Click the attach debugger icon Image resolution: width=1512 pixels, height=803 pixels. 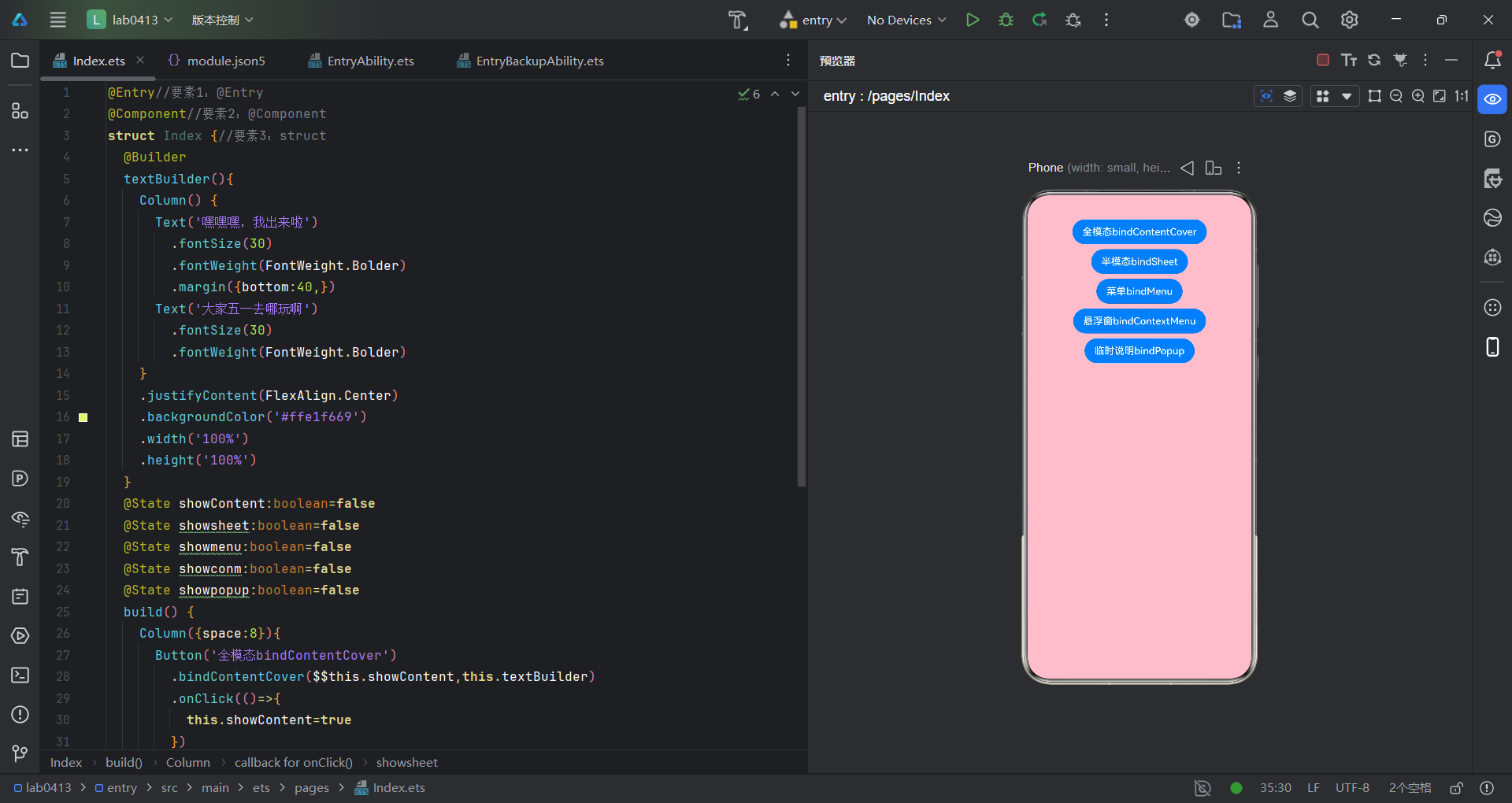point(1073,20)
